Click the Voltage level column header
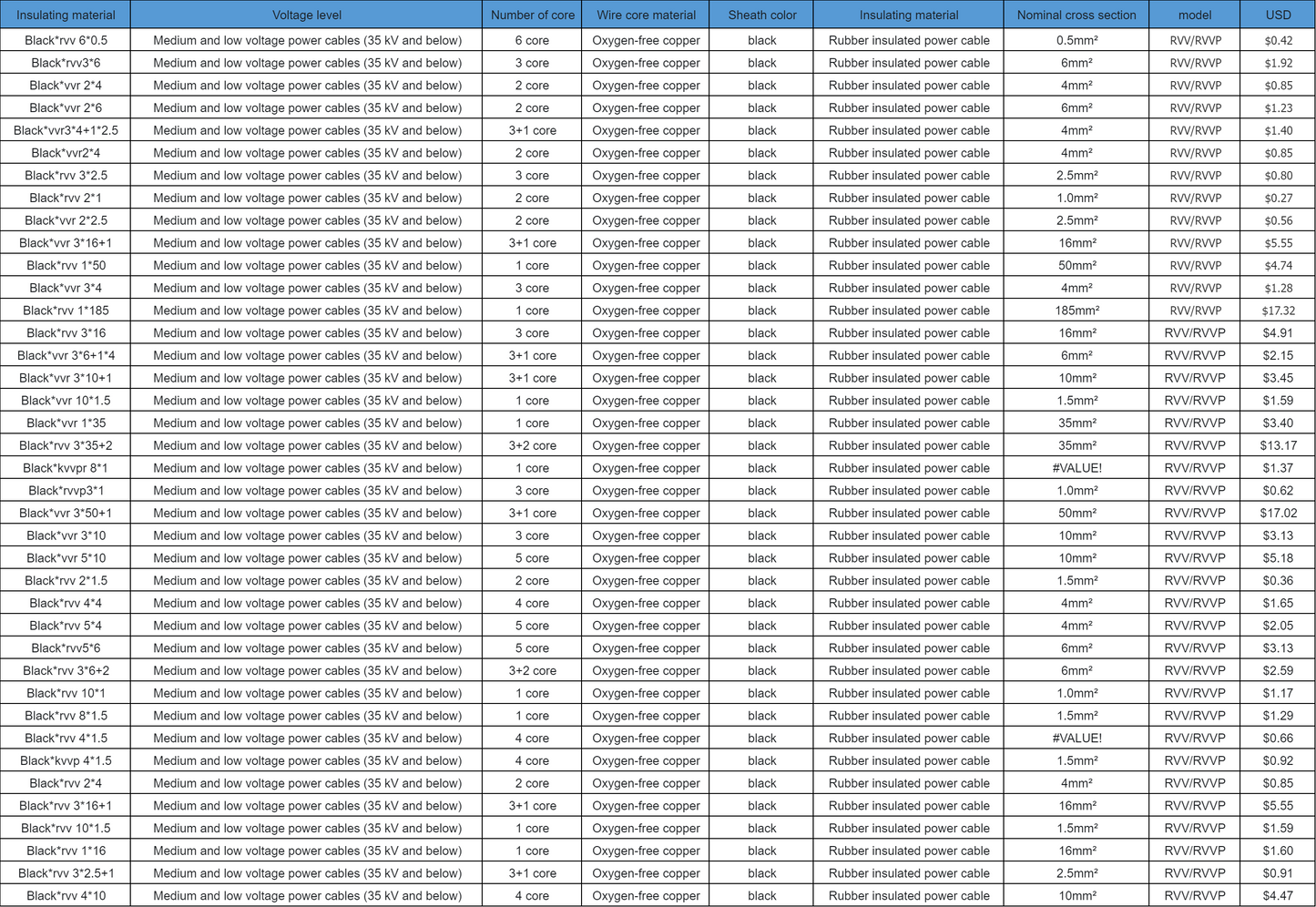The width and height of the screenshot is (1316, 907). (307, 15)
